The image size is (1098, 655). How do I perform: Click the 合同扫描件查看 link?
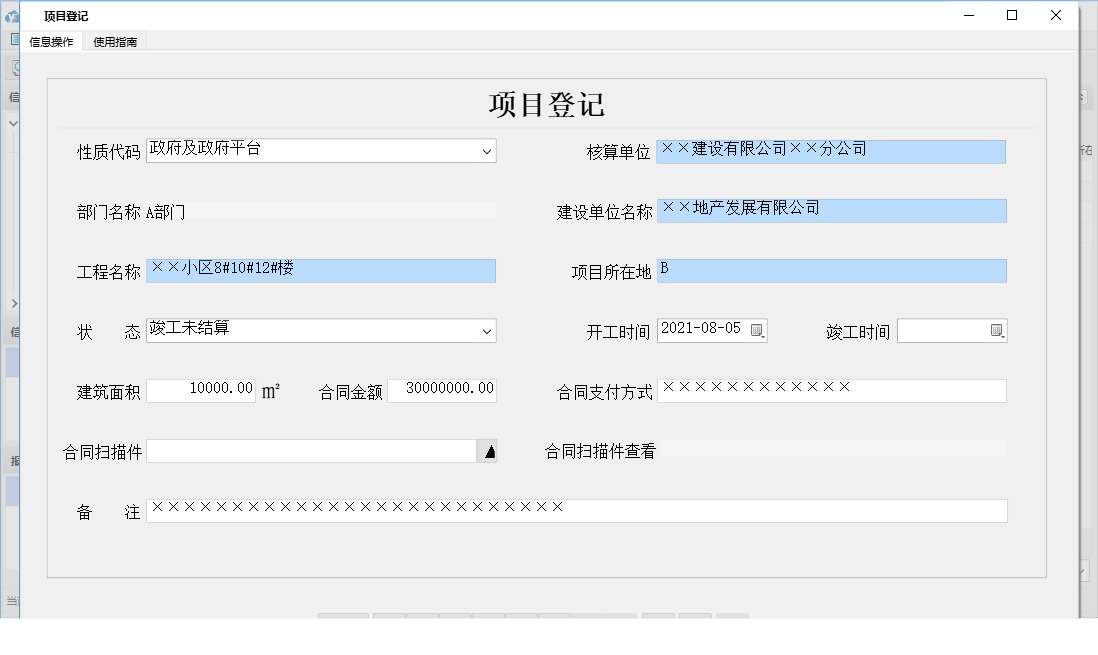(602, 450)
